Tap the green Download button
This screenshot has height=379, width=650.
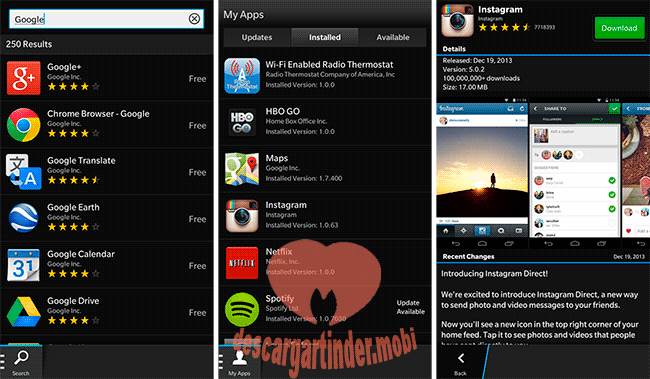pyautogui.click(x=619, y=28)
